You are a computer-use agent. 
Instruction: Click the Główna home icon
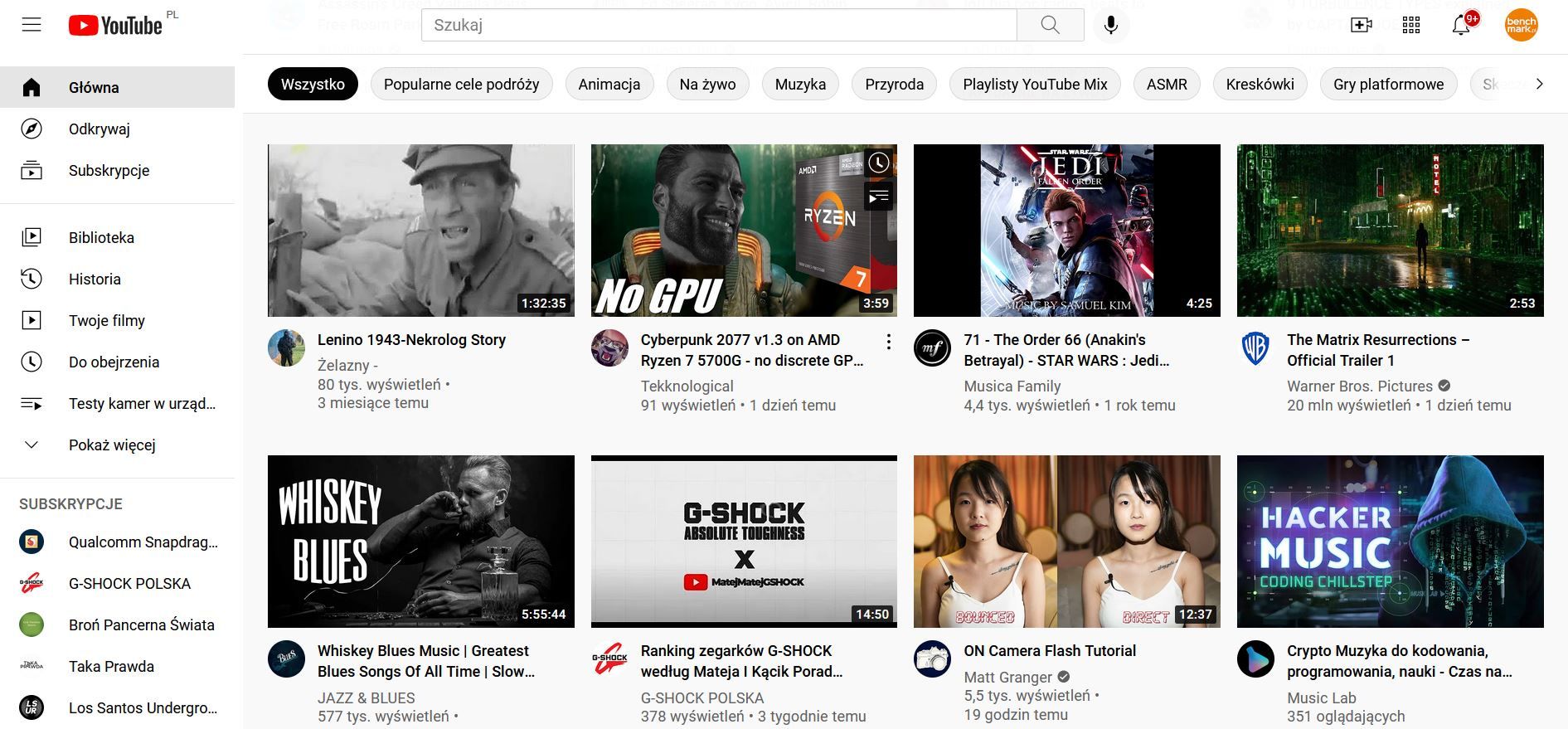pos(32,87)
